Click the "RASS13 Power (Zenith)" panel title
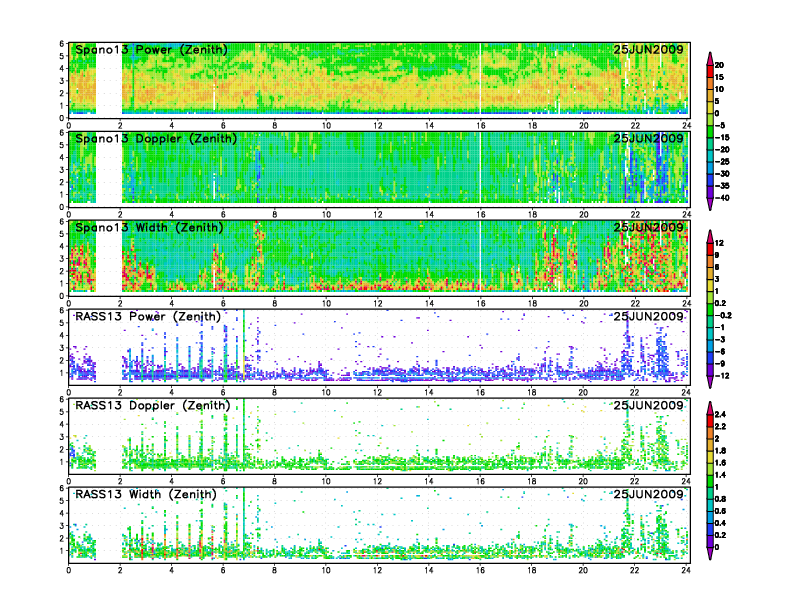 [148, 317]
